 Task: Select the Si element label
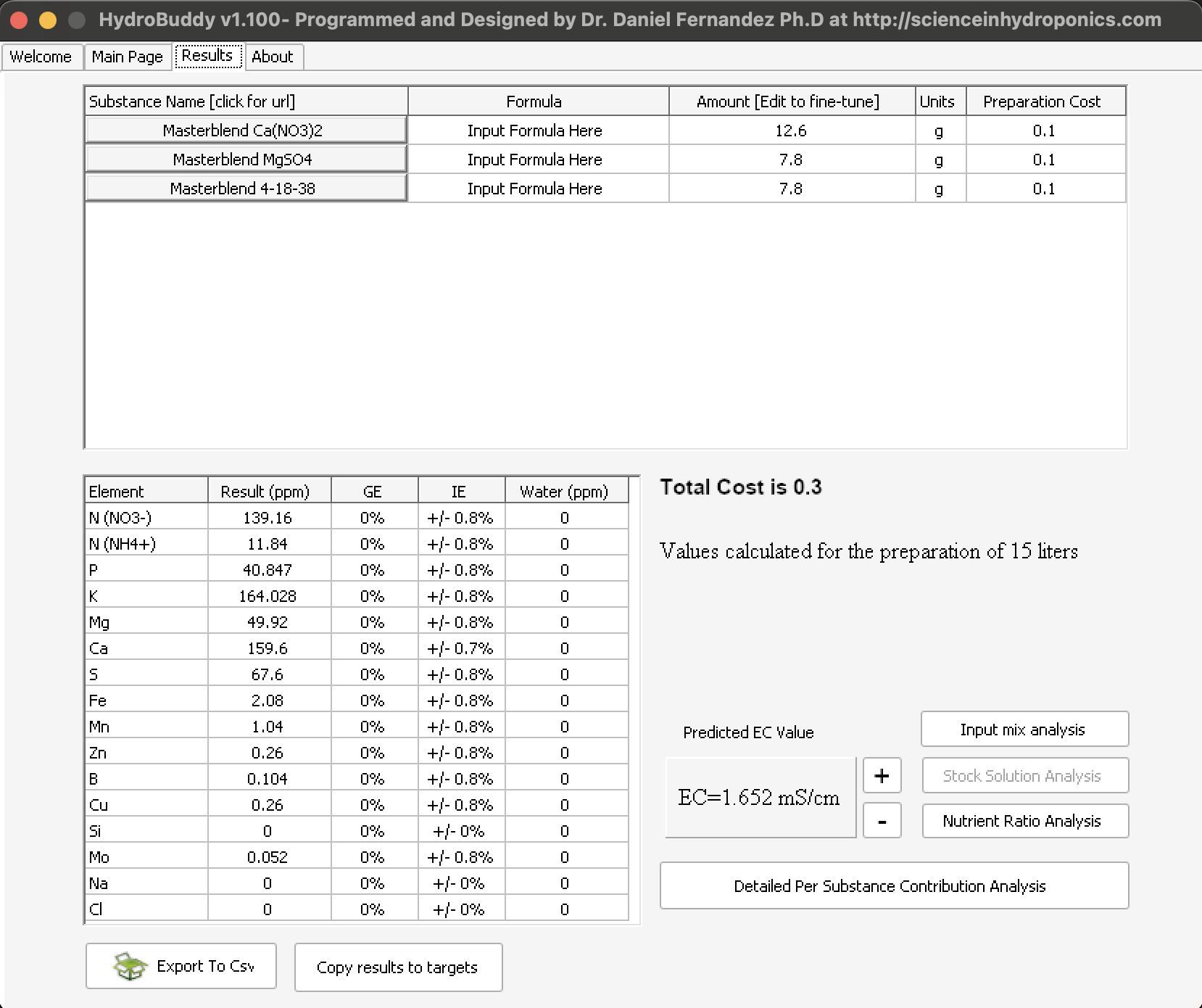coord(146,831)
